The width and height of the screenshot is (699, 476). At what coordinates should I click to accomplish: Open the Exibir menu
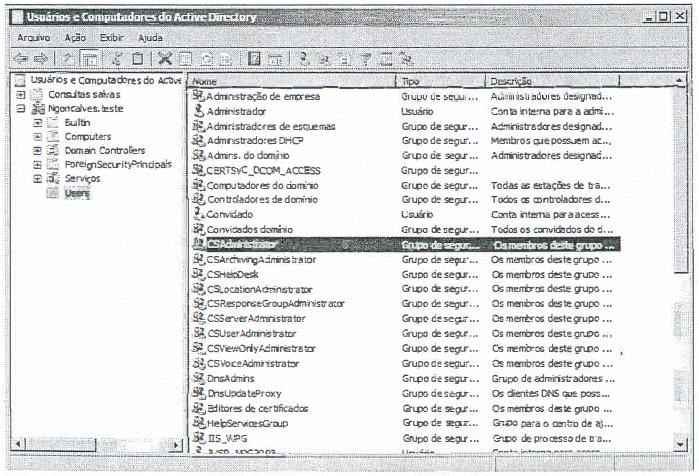pos(114,37)
